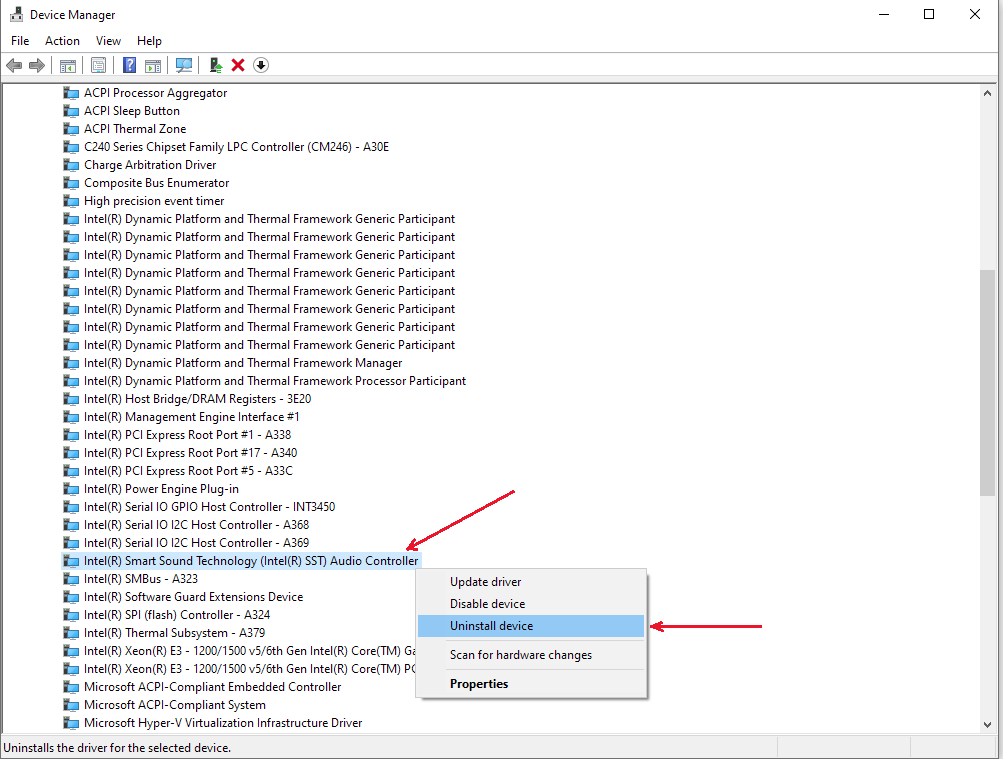Click the scrollbar up arrow
1003x759 pixels.
(x=988, y=93)
